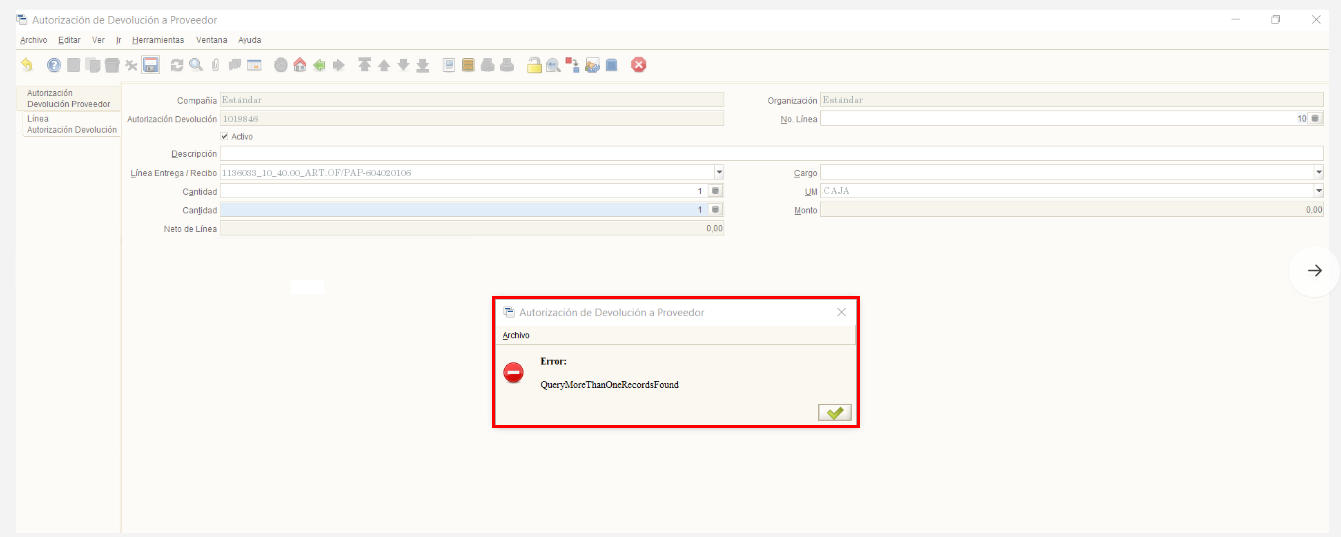Open the active Workflows icon
Viewport: 1341px width, 537px height.
[572, 65]
